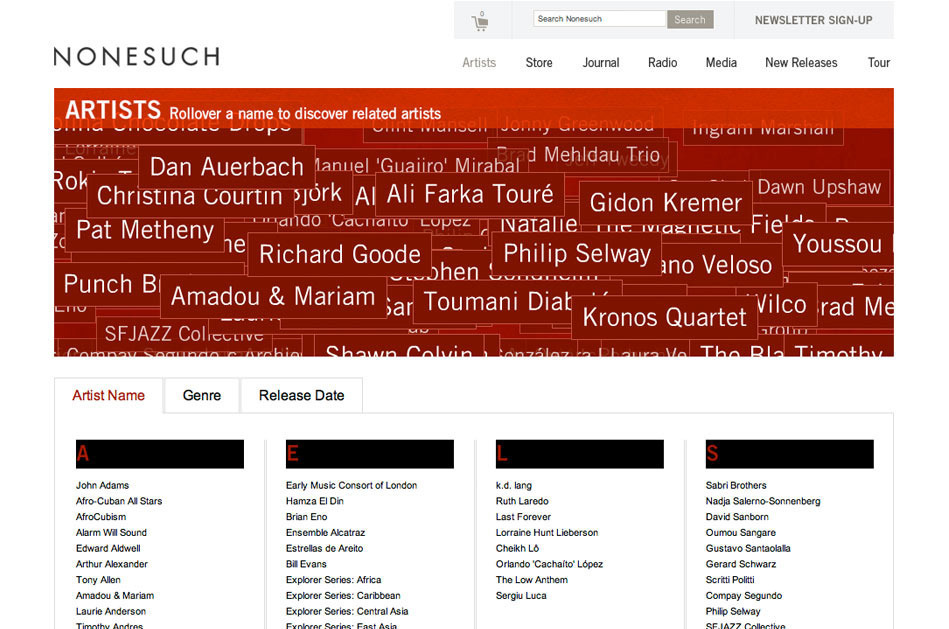Click Oumou Sangare link
This screenshot has height=629, width=949.
pyautogui.click(x=741, y=533)
